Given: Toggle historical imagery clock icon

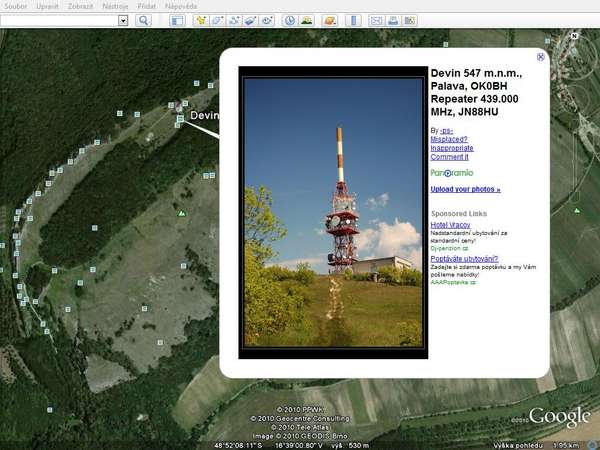Looking at the screenshot, I should 289,20.
